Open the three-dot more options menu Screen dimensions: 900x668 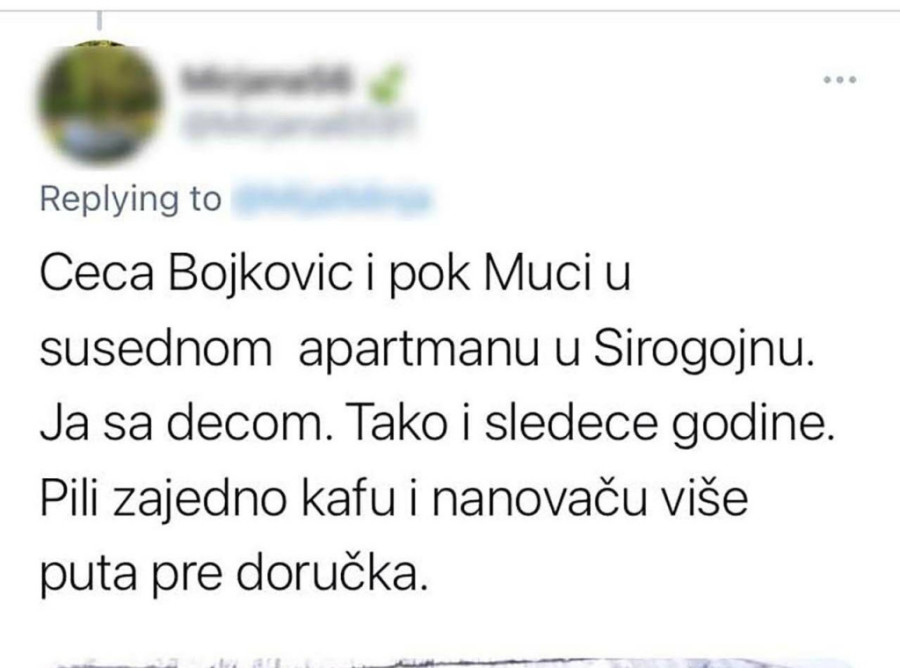pyautogui.click(x=840, y=80)
